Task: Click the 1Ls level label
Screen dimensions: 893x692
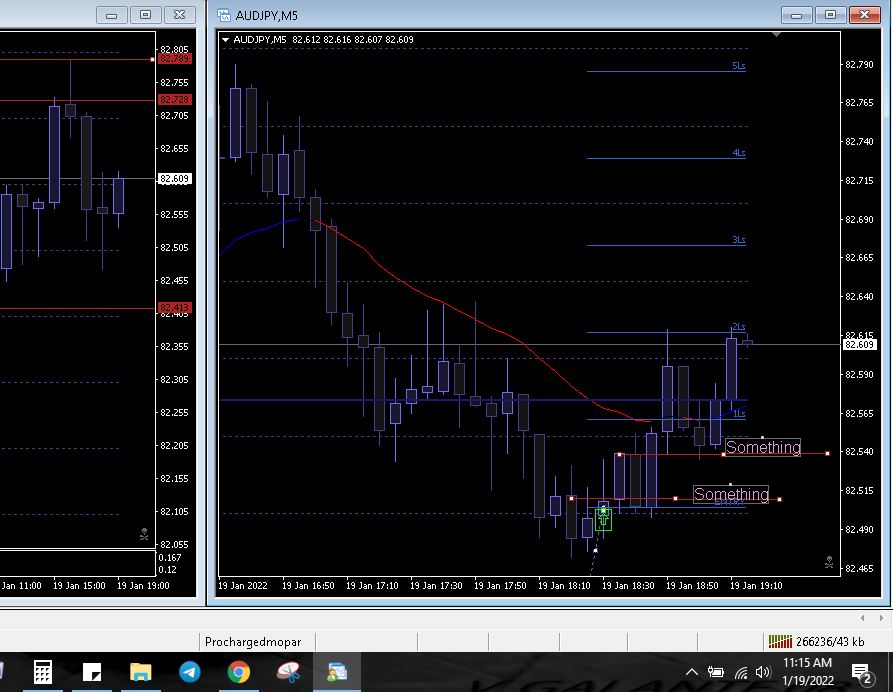Action: coord(739,413)
